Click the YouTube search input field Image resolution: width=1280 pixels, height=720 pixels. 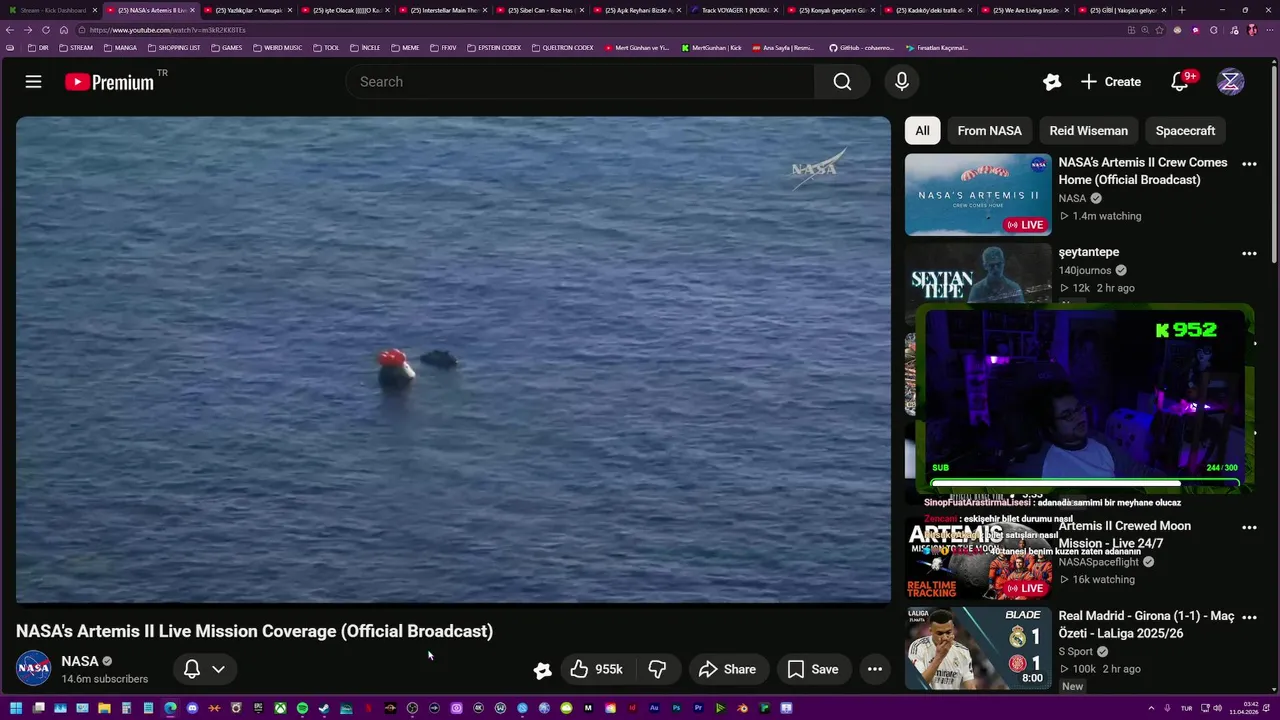pos(580,82)
